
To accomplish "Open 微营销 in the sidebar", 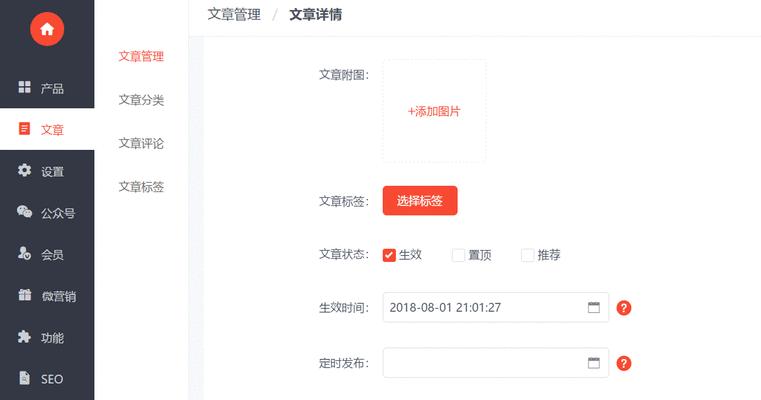I will tap(47, 296).
